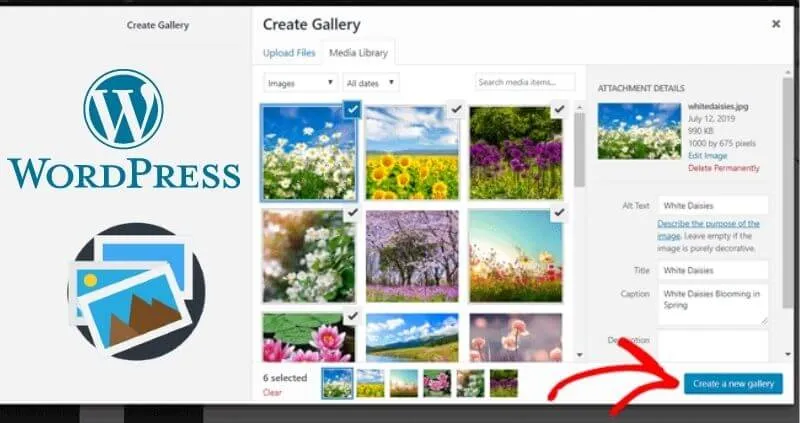Uncheck the white daisies image checkmark
This screenshot has height=423, width=800.
(352, 109)
